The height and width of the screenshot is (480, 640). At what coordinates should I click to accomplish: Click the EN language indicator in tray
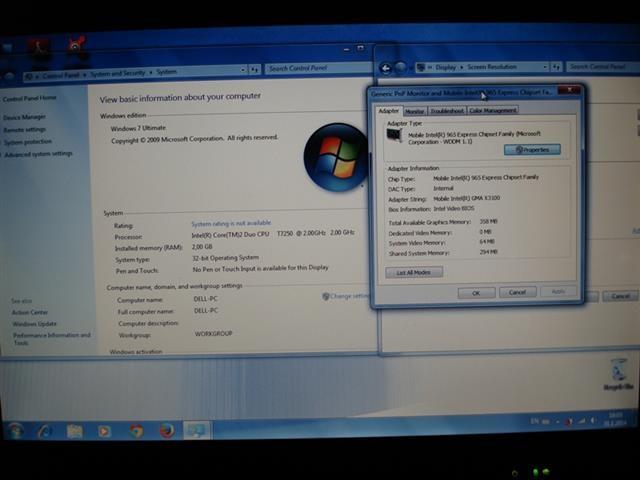pos(535,421)
